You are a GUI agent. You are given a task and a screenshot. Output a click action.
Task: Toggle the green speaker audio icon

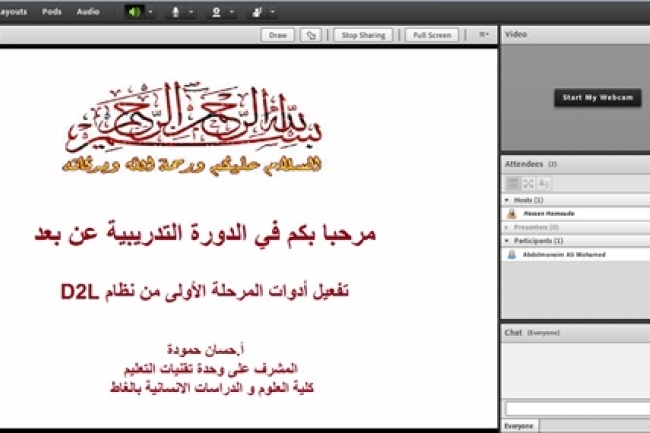coord(134,12)
